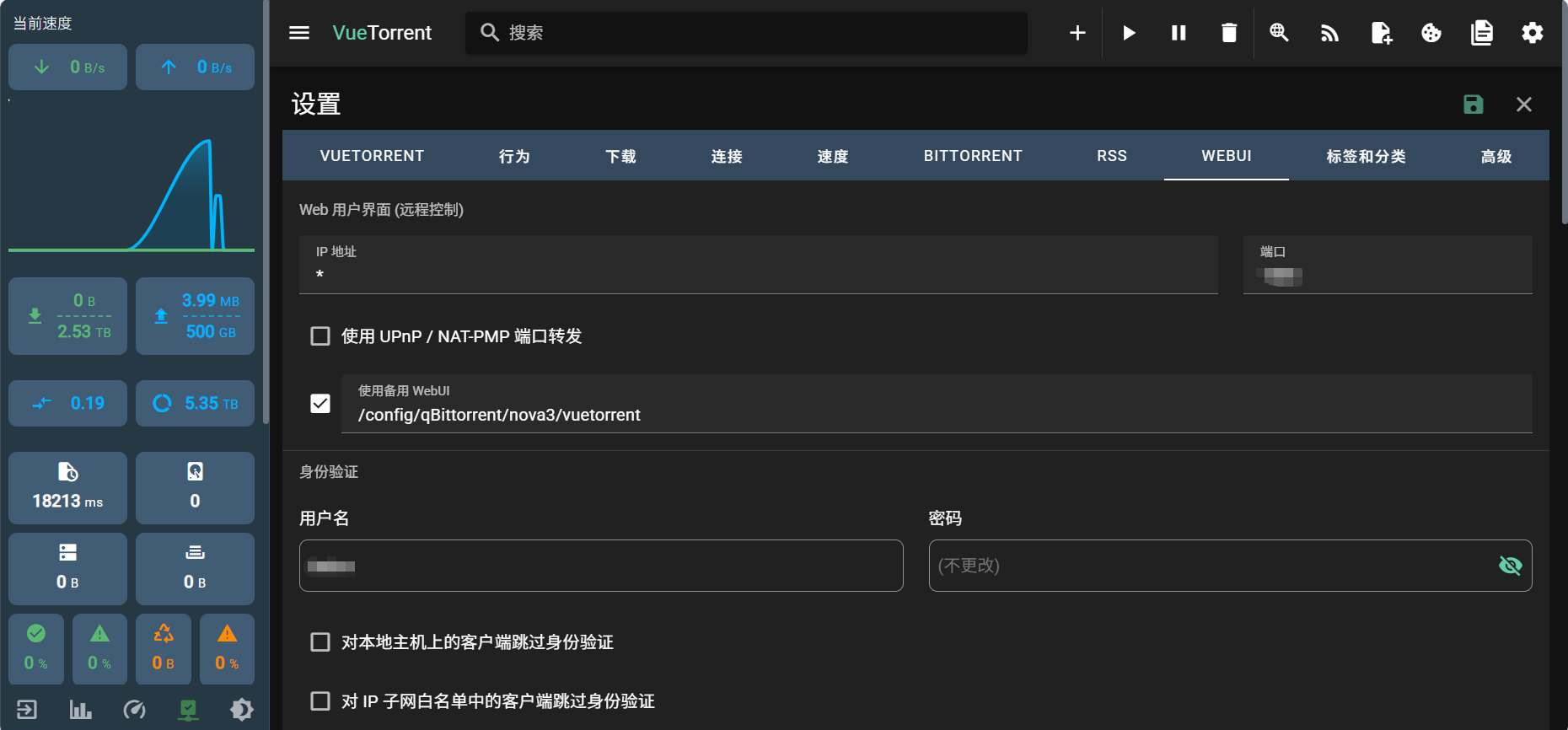The height and width of the screenshot is (730, 1568).
Task: Pause torrents with the pause icon
Action: tap(1179, 33)
